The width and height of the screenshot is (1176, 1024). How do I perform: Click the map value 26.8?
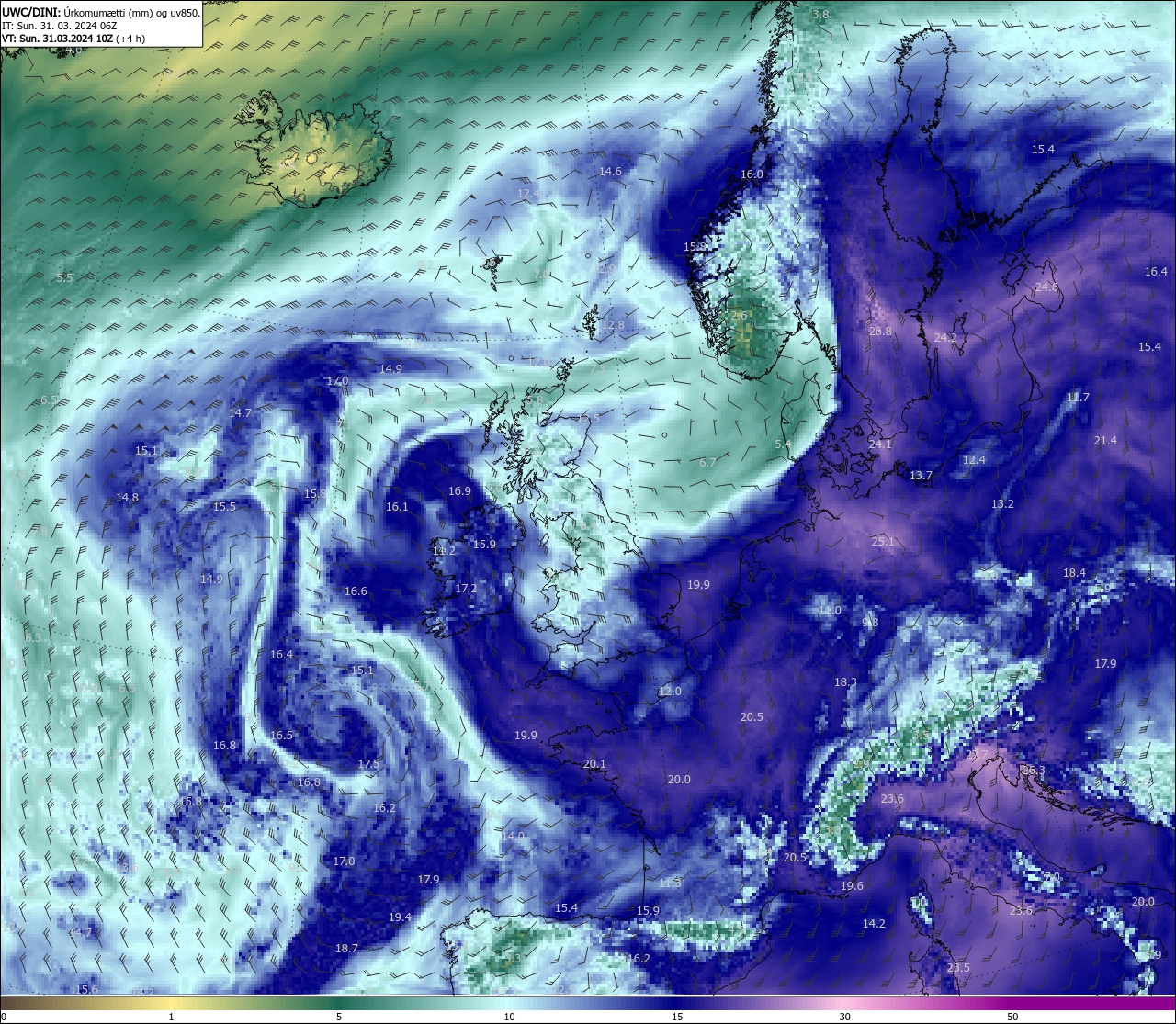pos(880,331)
